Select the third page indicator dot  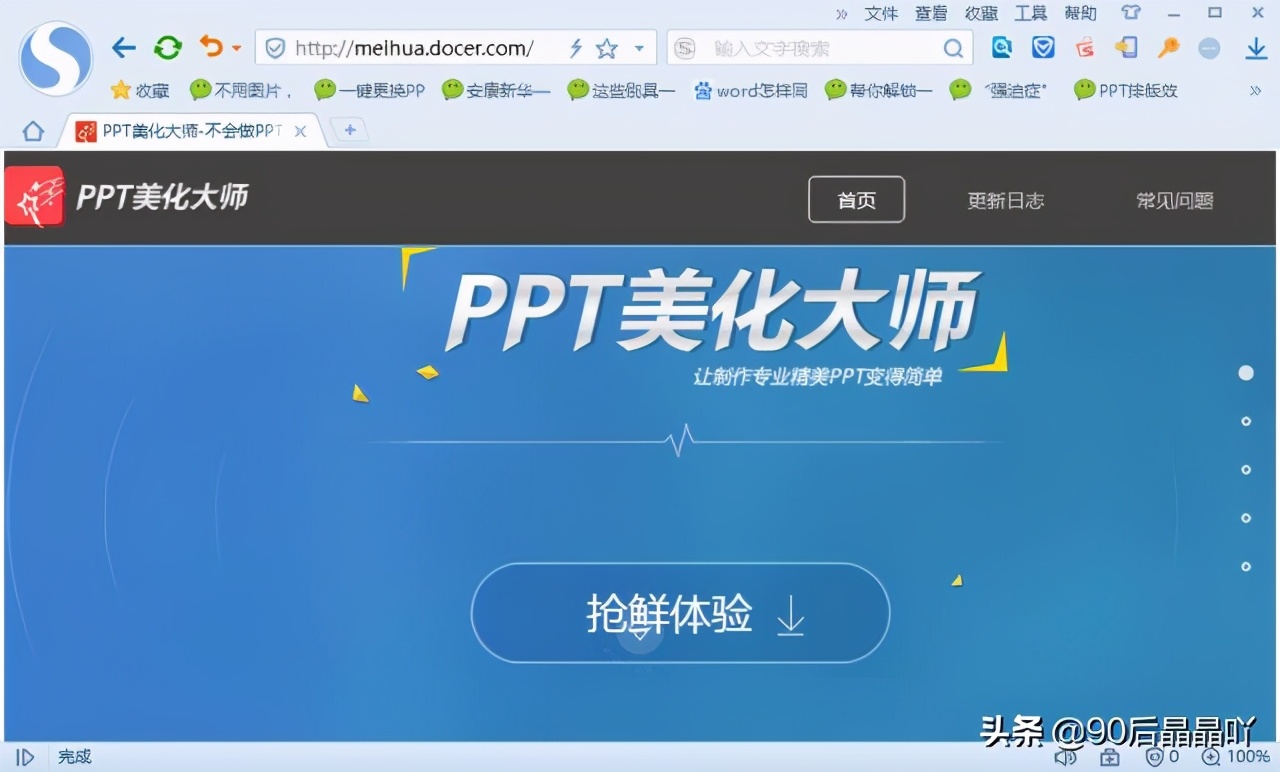[x=1246, y=469]
